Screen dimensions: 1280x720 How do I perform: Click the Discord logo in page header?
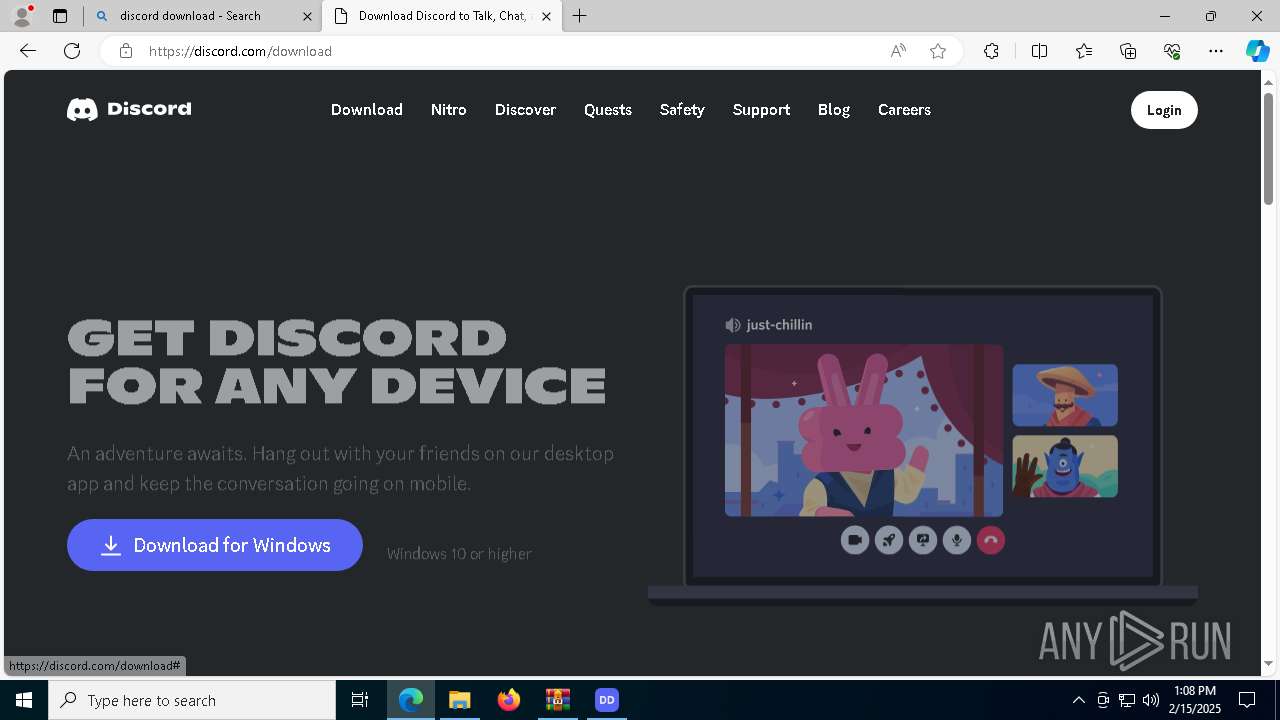click(129, 109)
